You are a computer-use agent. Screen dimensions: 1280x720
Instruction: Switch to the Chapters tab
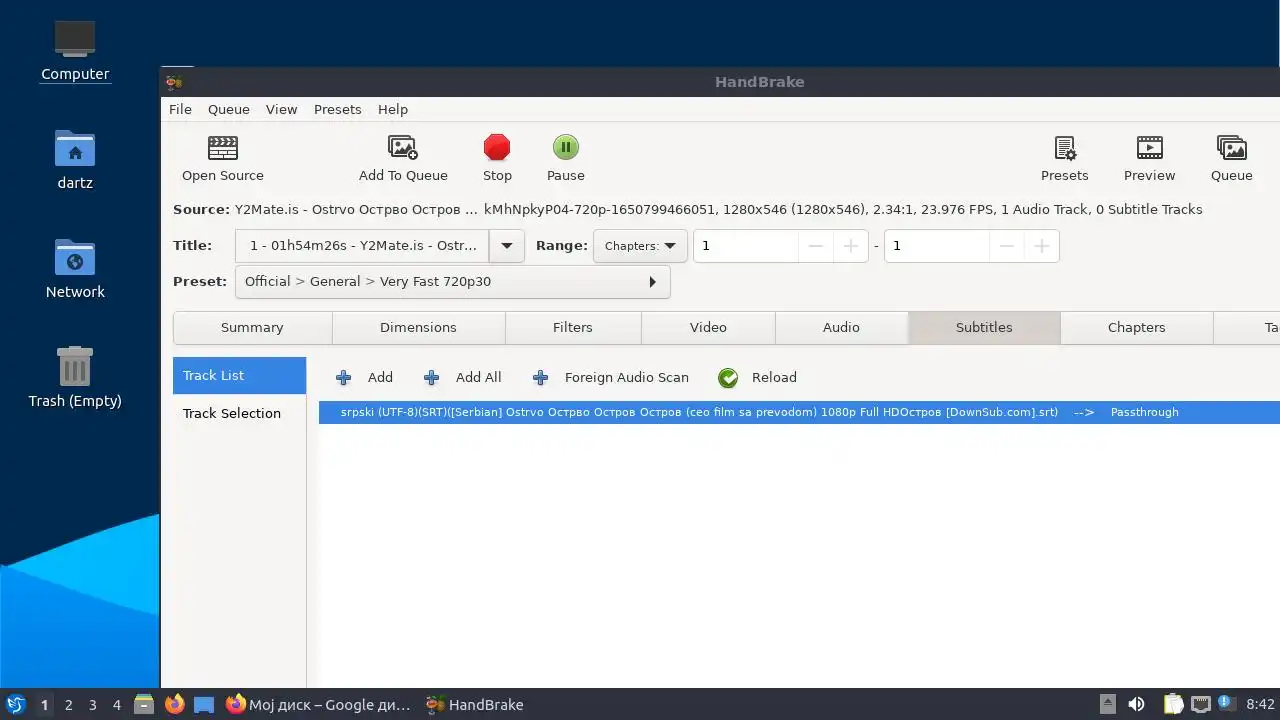1136,328
